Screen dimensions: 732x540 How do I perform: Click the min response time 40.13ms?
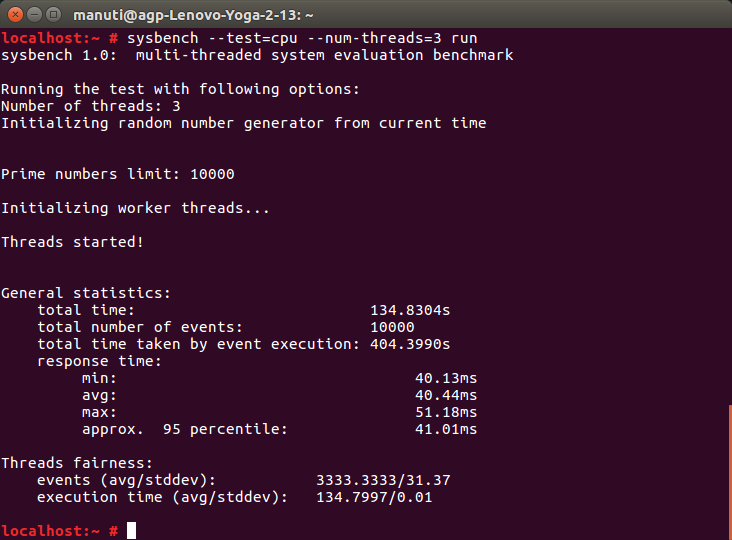coord(446,378)
